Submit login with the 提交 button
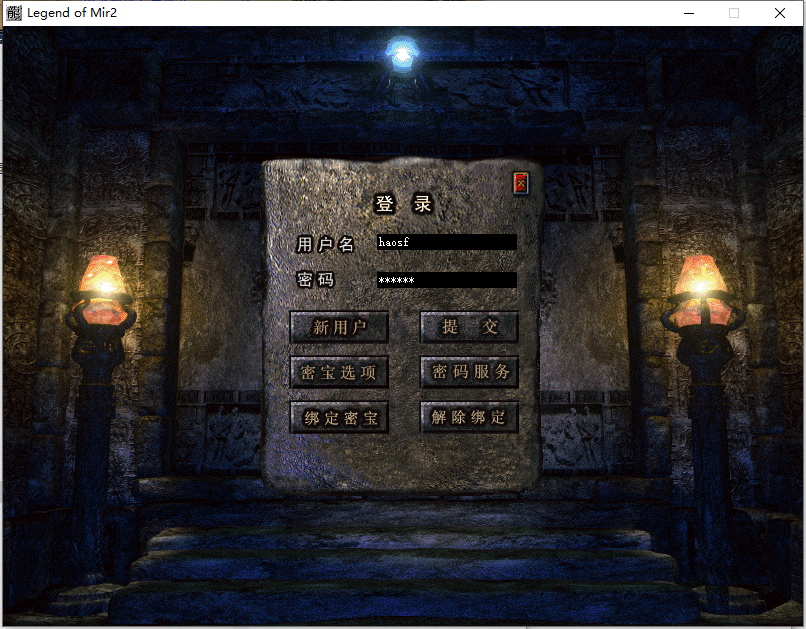806x629 pixels. pos(469,327)
